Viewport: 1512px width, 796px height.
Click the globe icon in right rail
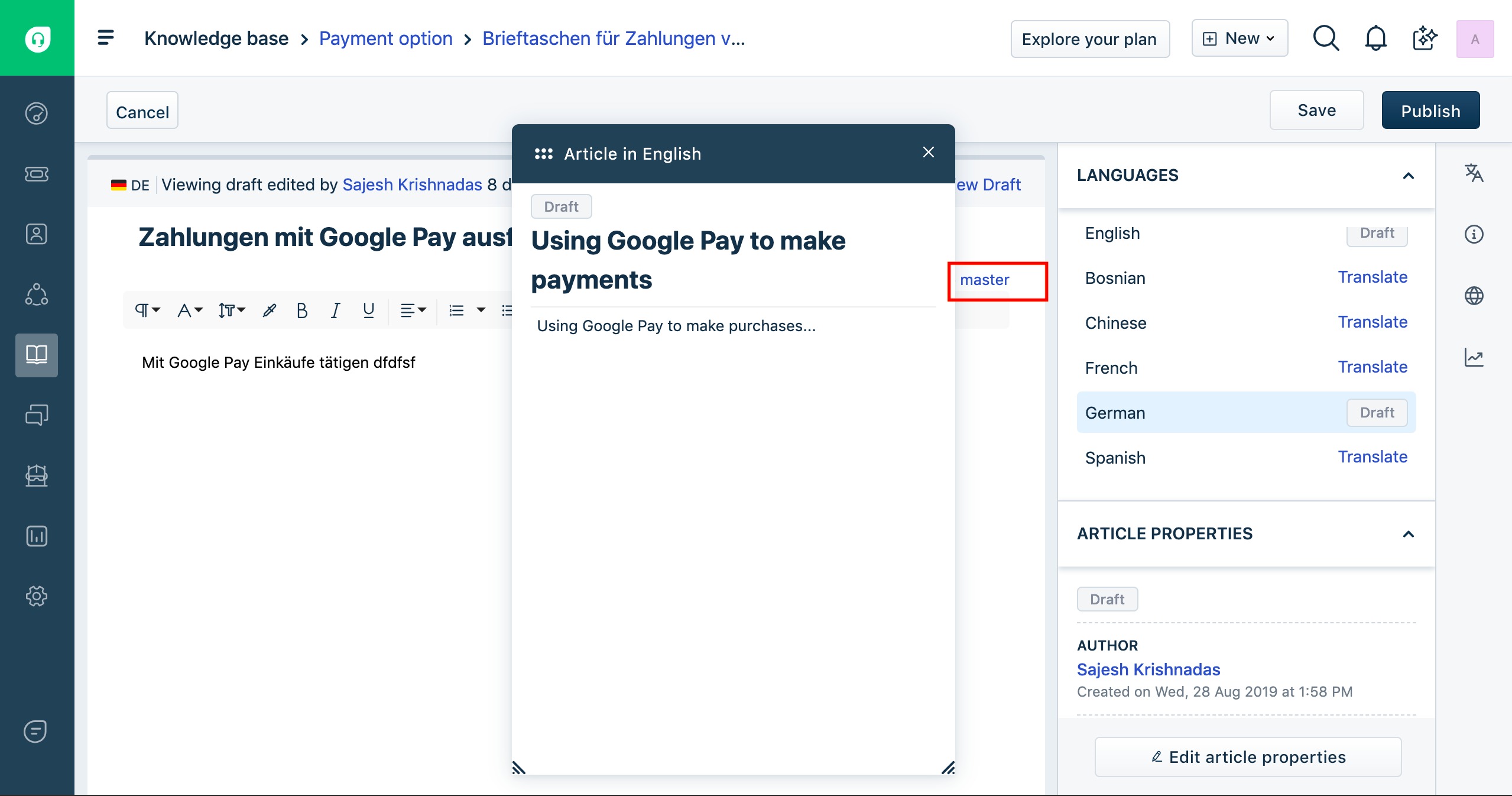(1474, 296)
